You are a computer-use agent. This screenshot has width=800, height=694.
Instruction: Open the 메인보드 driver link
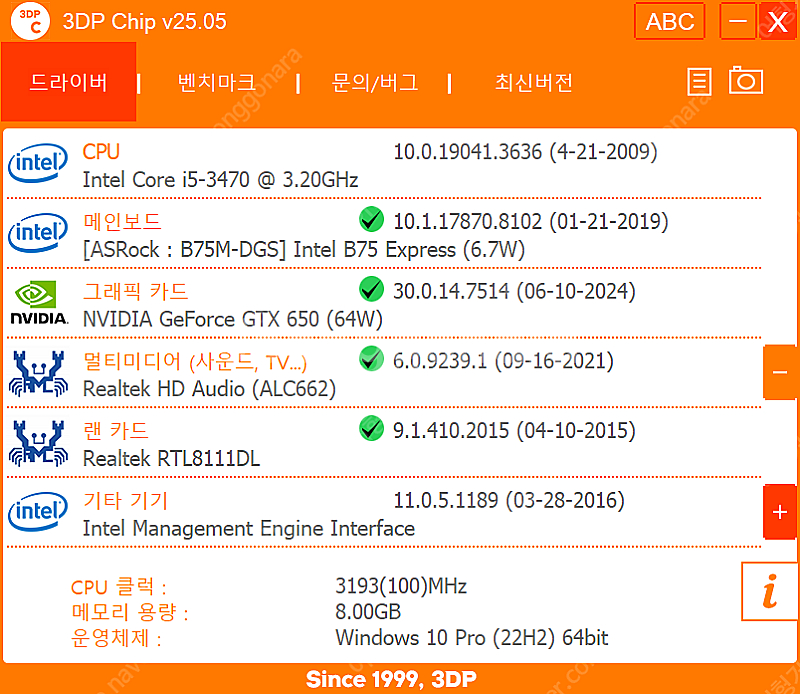coord(122,221)
